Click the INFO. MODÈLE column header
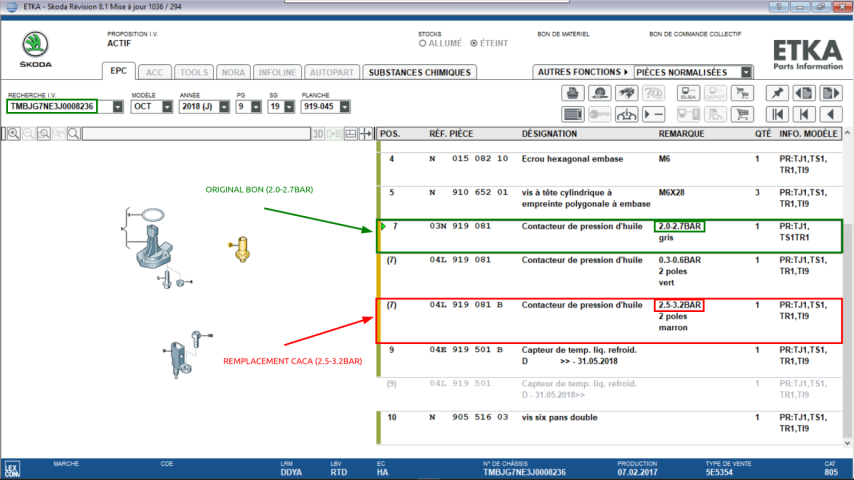The width and height of the screenshot is (854, 480). pos(808,133)
